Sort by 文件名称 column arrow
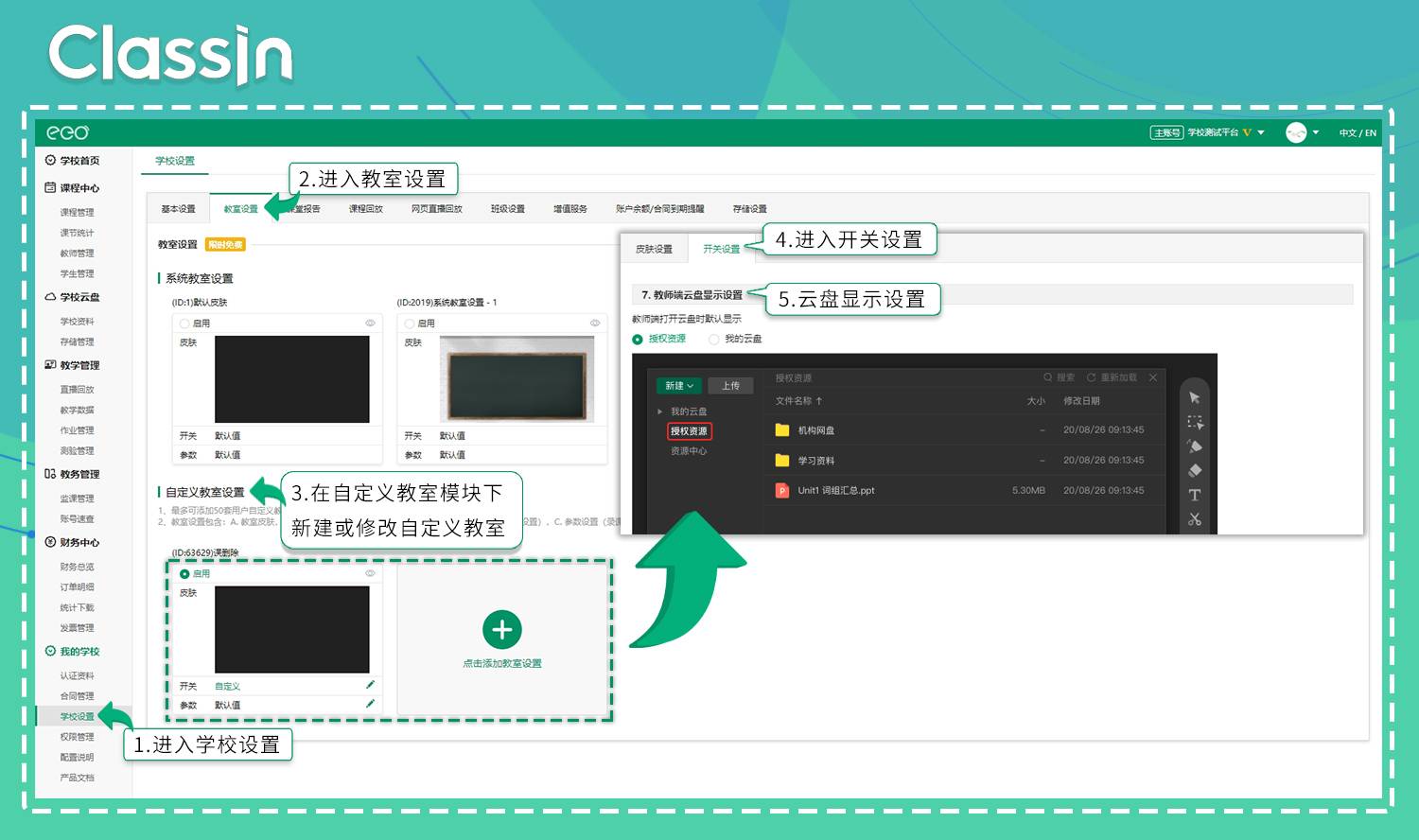The width and height of the screenshot is (1419, 840). coord(819,401)
